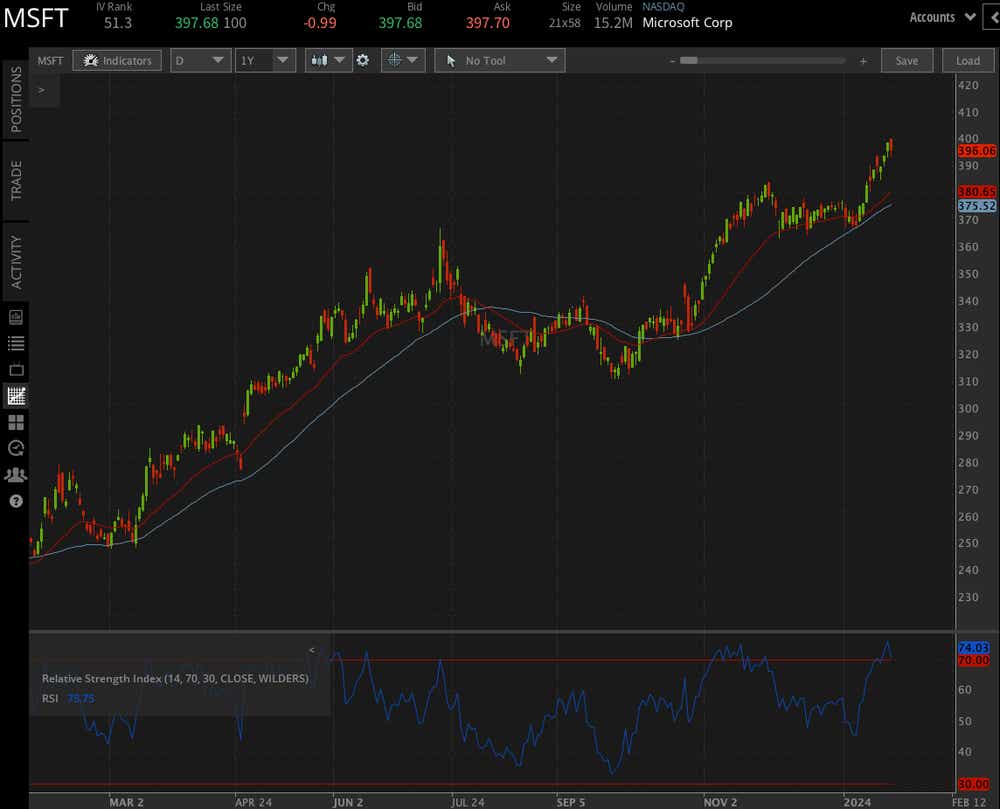
Task: Click the Save button
Action: [906, 60]
